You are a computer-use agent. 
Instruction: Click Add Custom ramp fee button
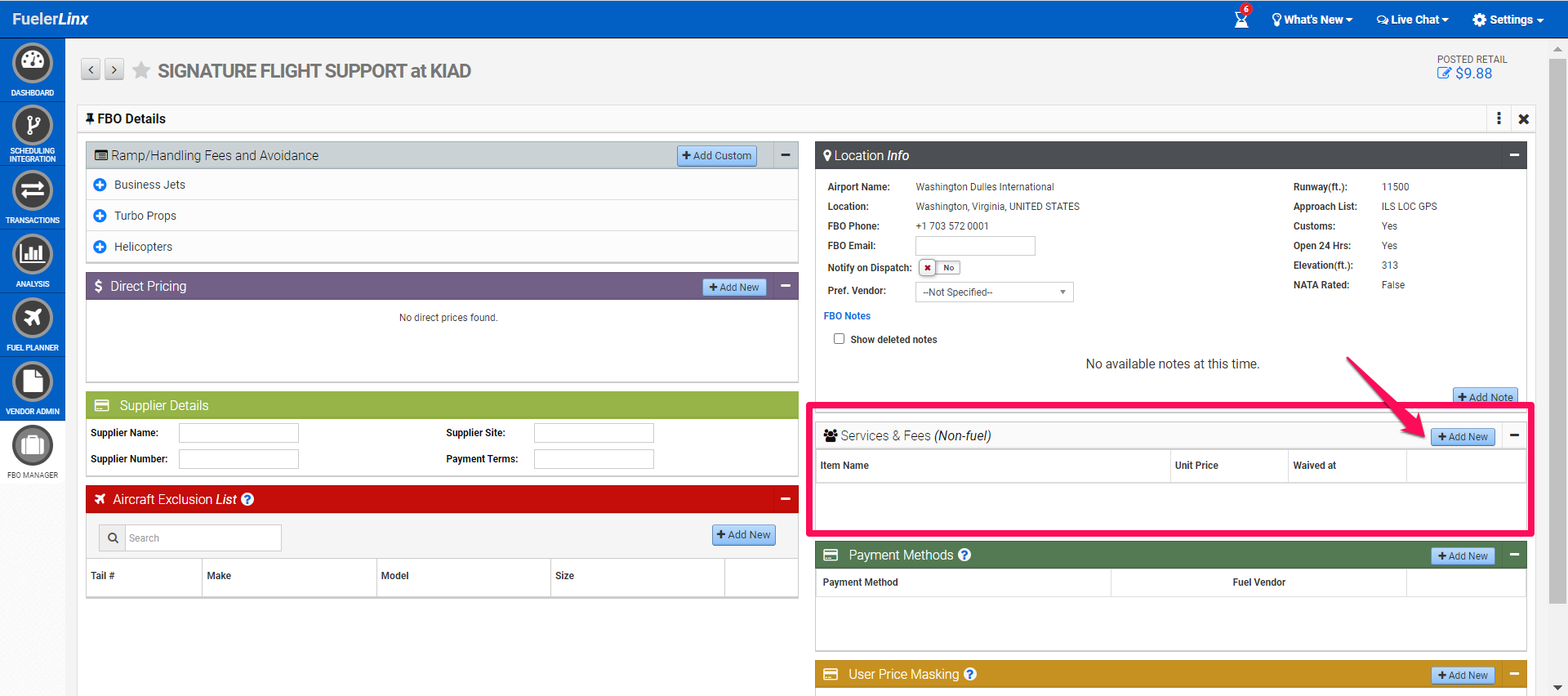[x=717, y=155]
